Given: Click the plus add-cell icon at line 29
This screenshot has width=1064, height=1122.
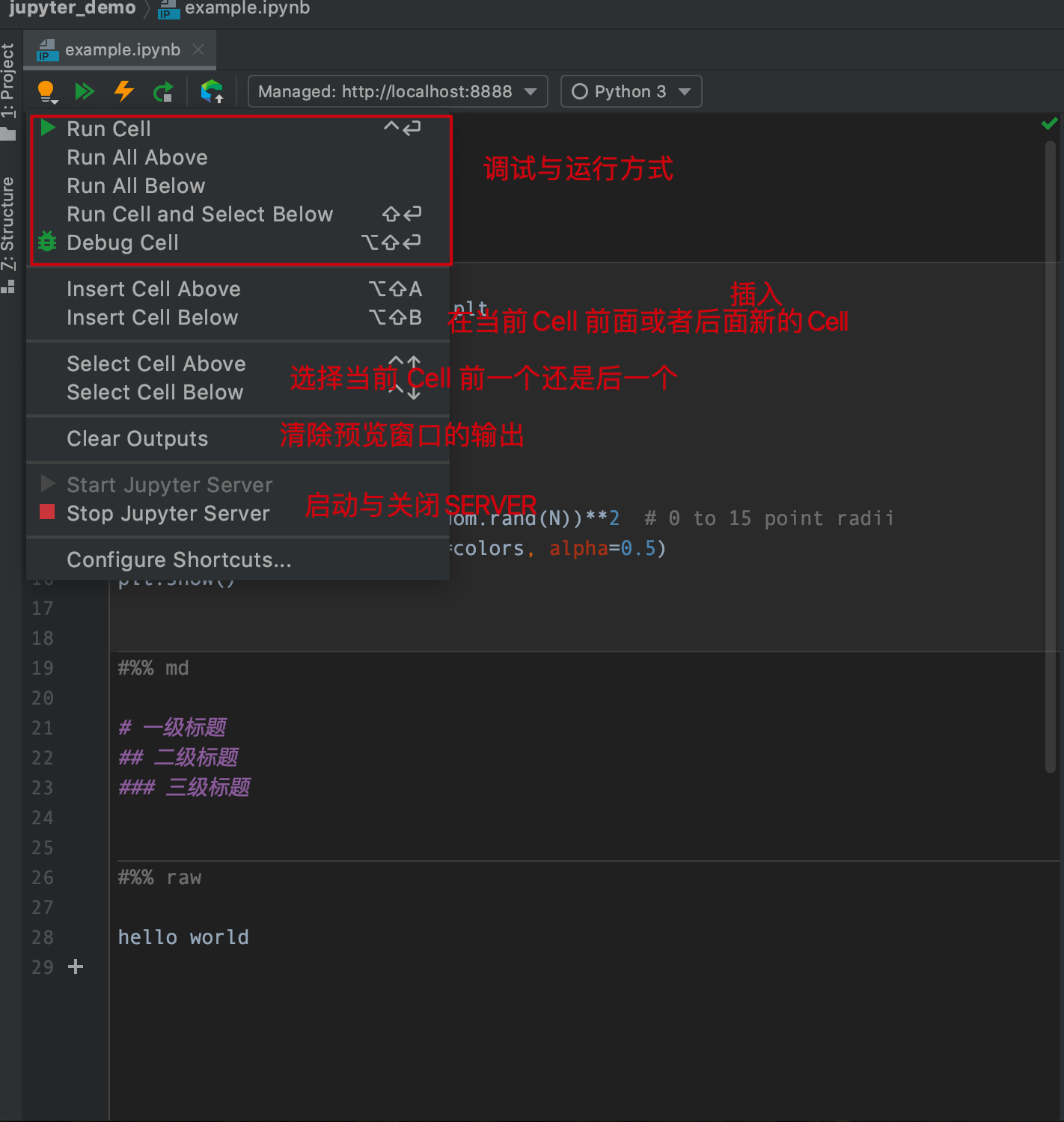Looking at the screenshot, I should (76, 966).
